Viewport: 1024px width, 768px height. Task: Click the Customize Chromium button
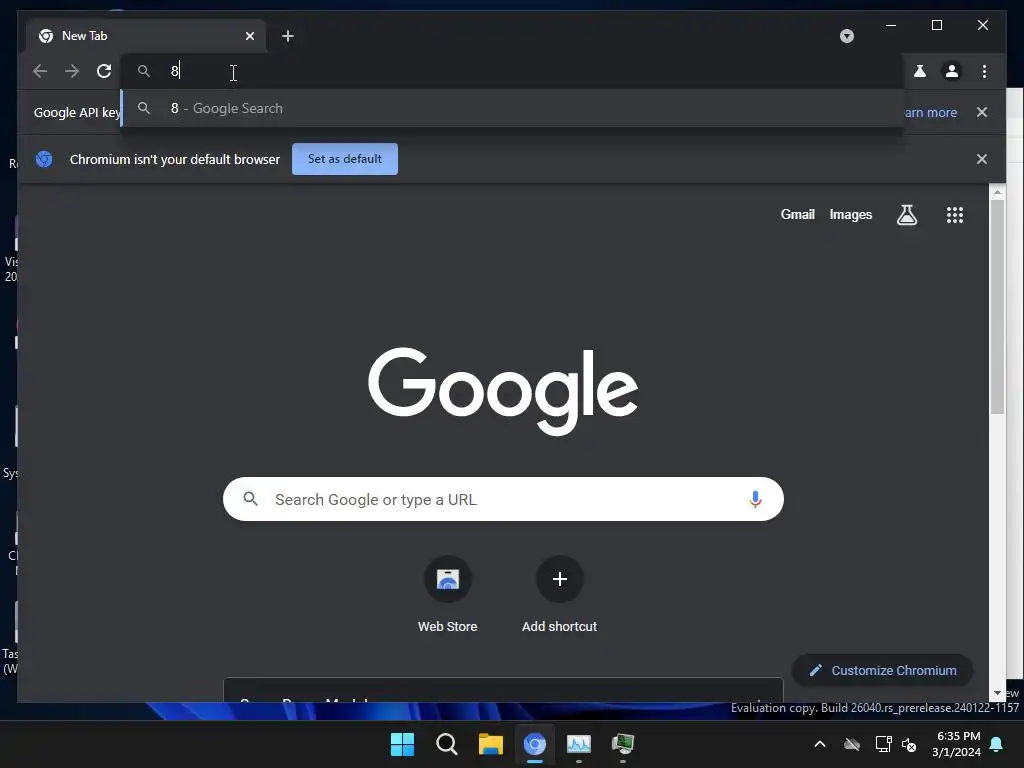coord(882,671)
